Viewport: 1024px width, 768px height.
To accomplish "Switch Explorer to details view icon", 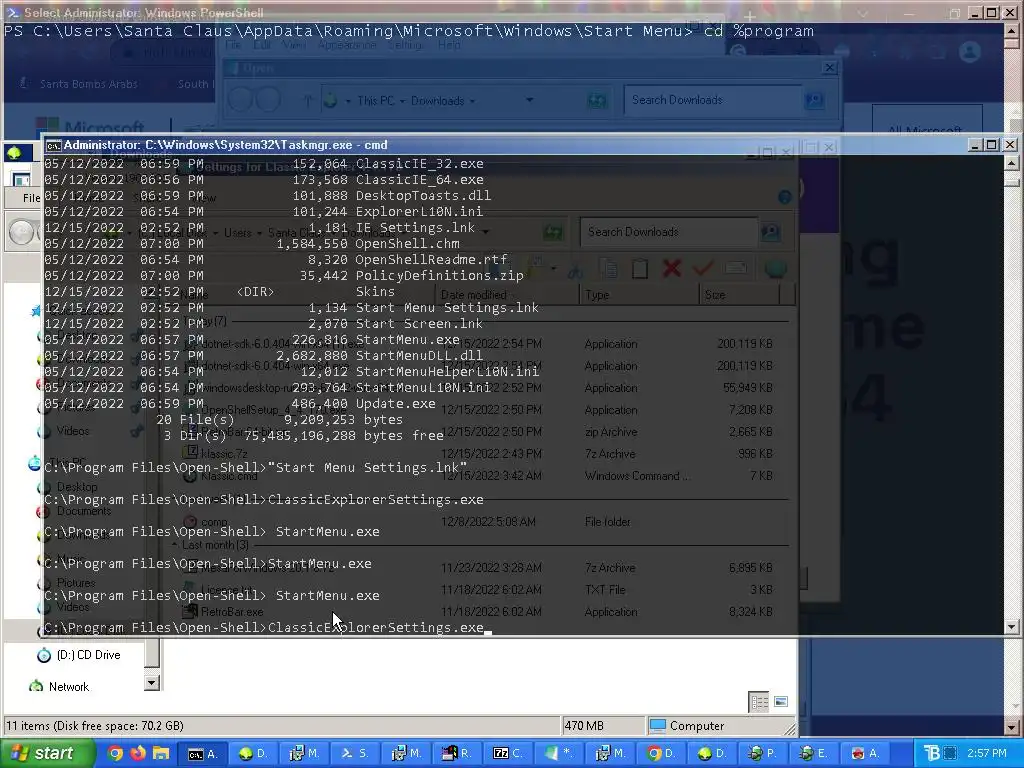I will pyautogui.click(x=760, y=702).
